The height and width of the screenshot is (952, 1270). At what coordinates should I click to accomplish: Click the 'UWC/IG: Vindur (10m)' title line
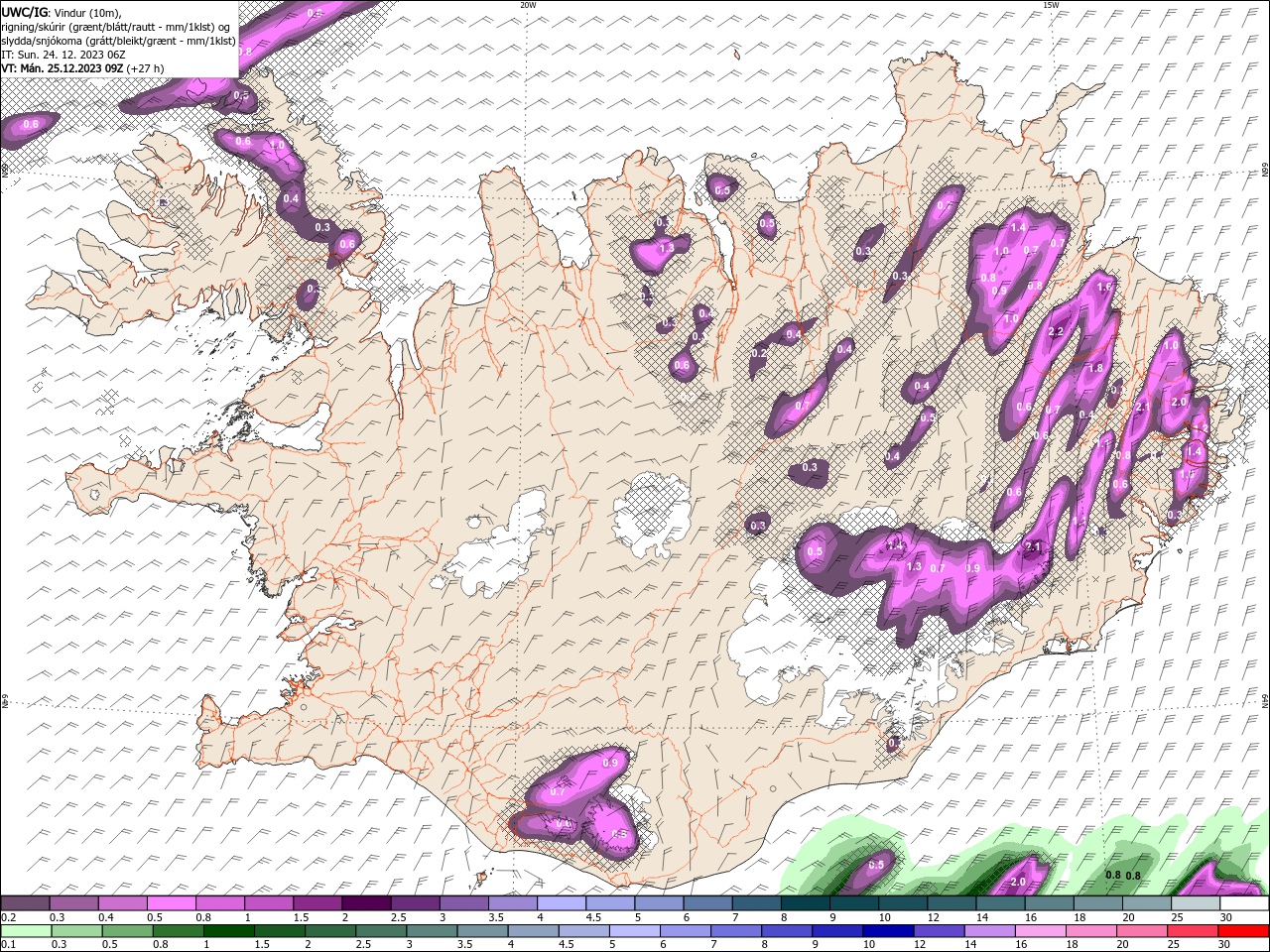pos(63,12)
